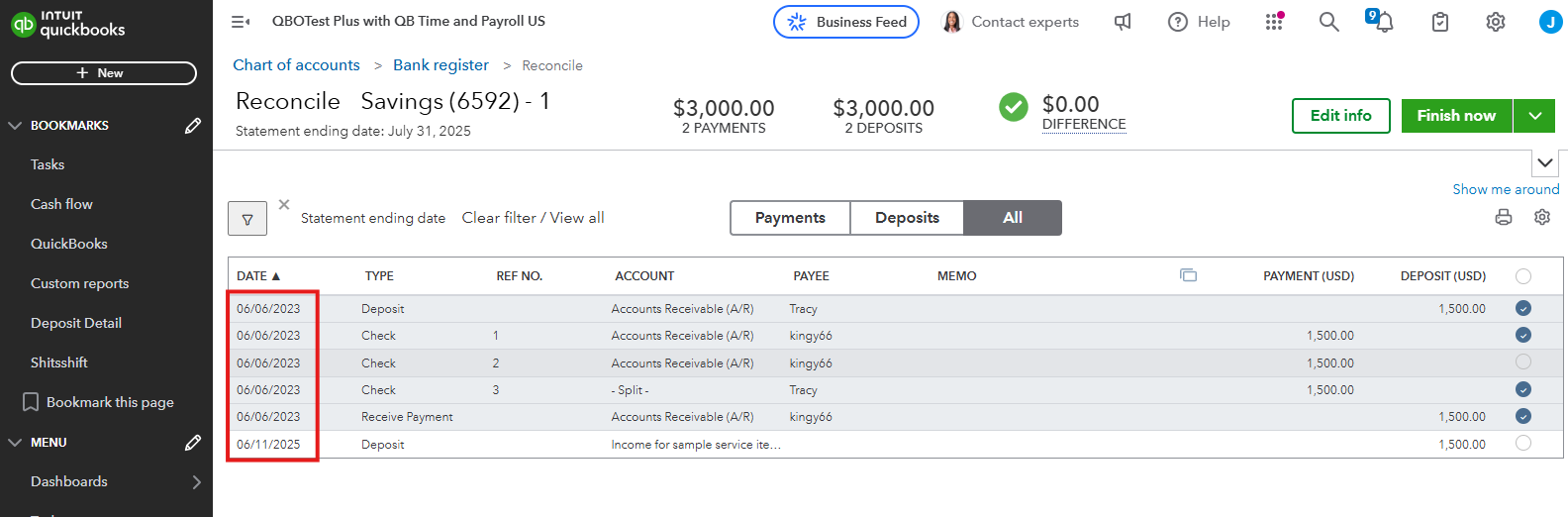Open the Finish now dropdown arrow
Viewport: 1568px width, 517px height.
[x=1535, y=116]
